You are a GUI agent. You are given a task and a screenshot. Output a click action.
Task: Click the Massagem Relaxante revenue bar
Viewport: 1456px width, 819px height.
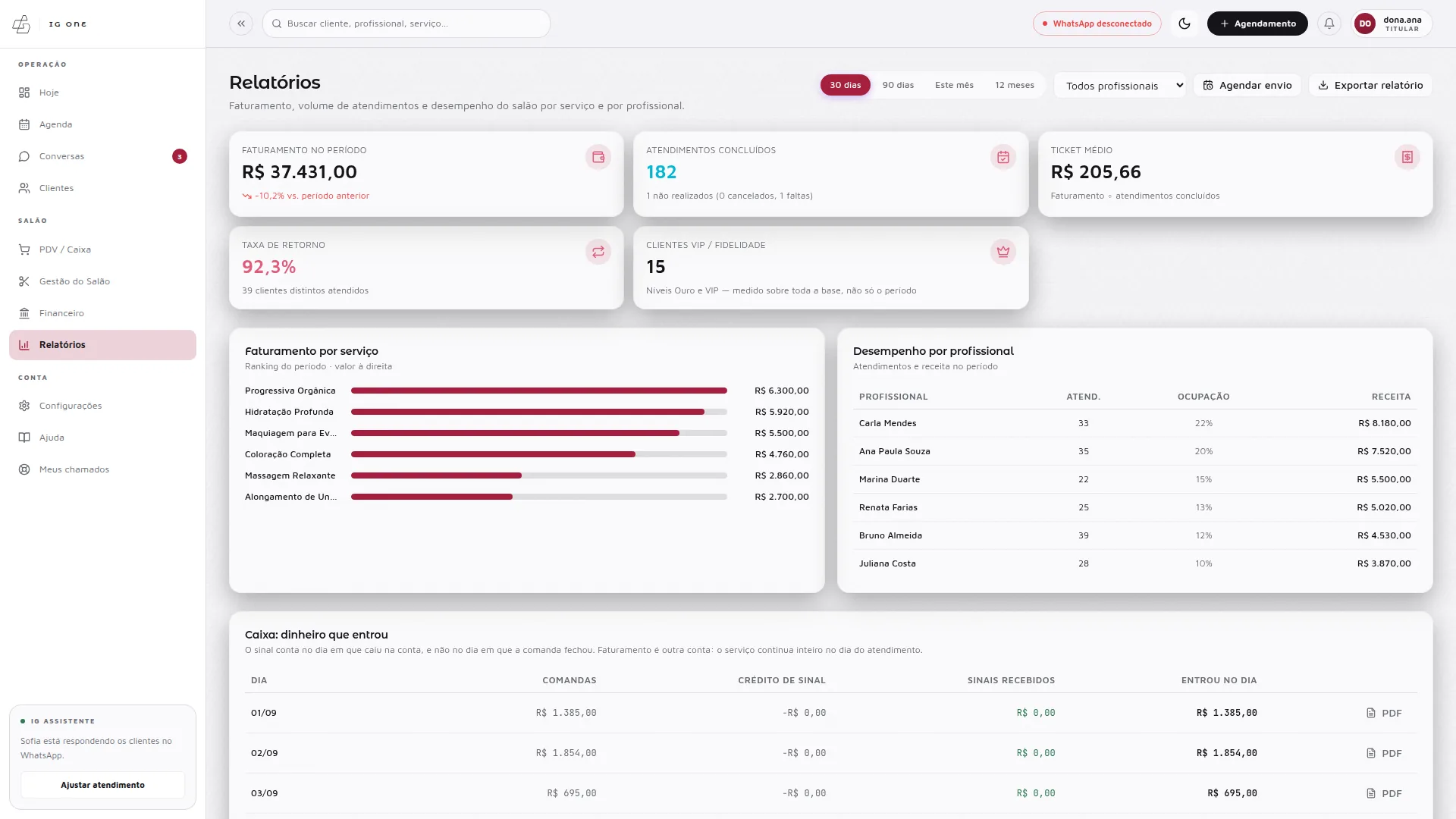539,475
